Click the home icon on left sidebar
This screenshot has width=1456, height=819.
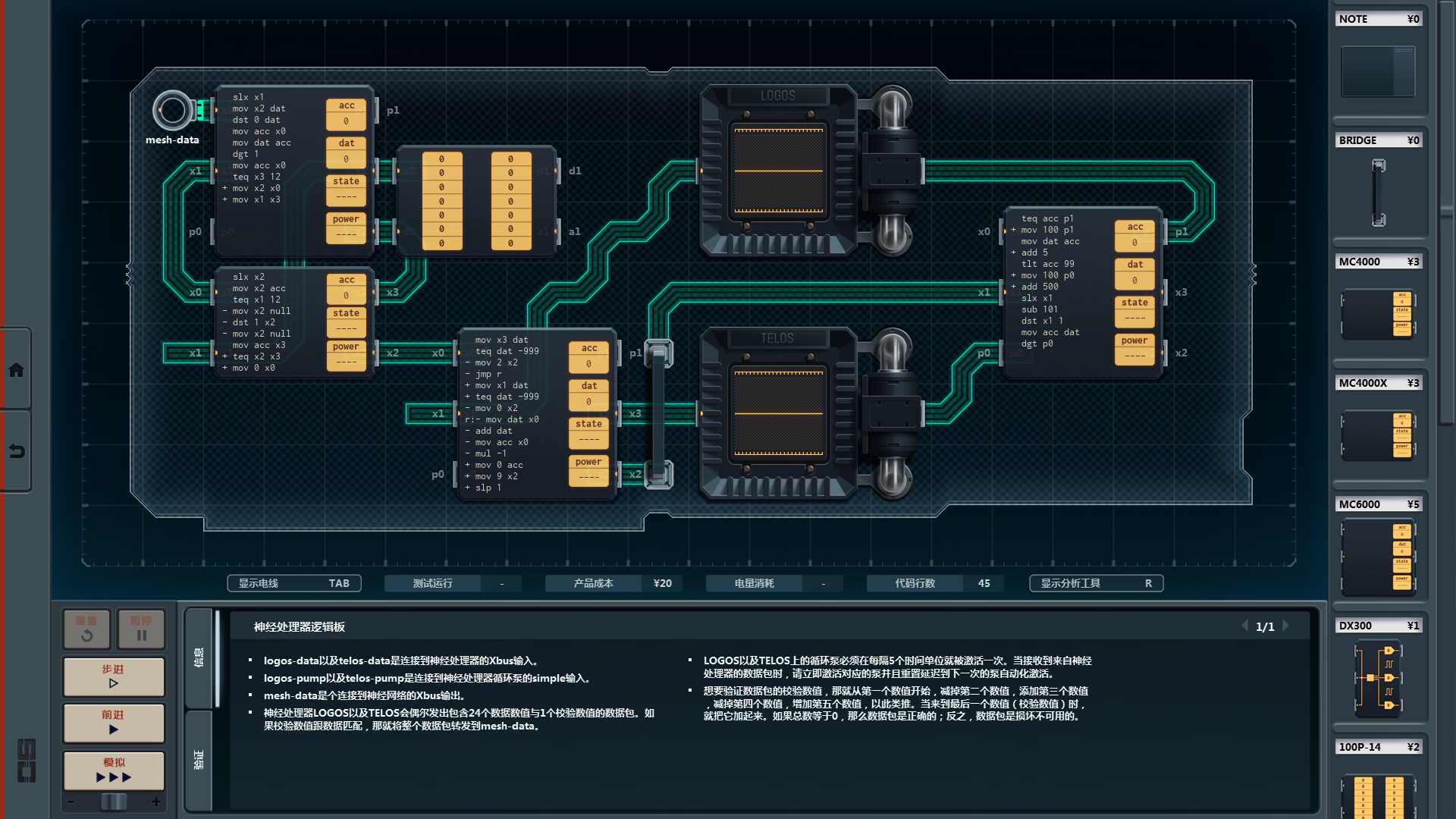tap(16, 370)
